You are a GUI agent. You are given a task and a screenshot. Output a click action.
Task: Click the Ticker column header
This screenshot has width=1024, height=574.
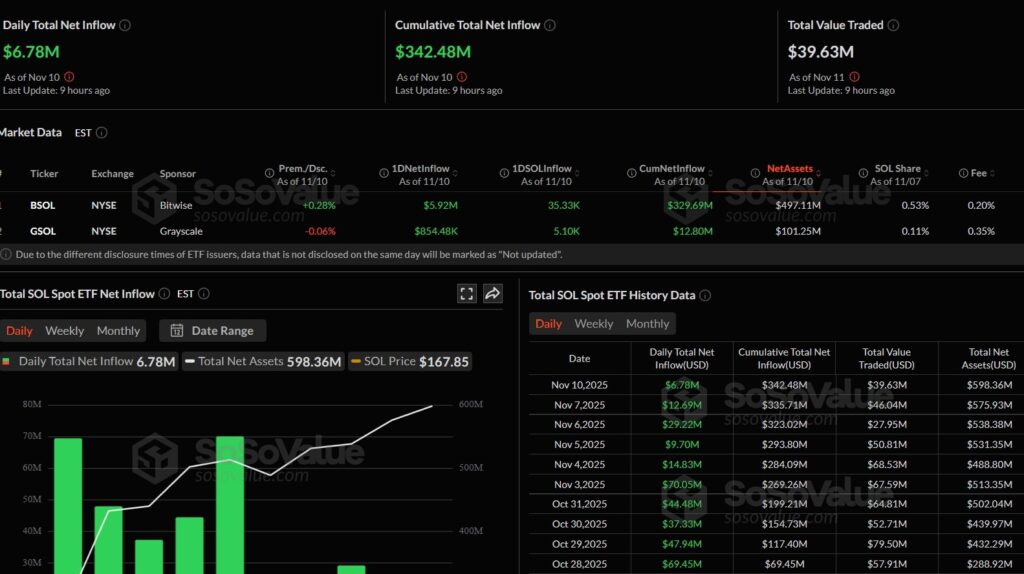(44, 173)
